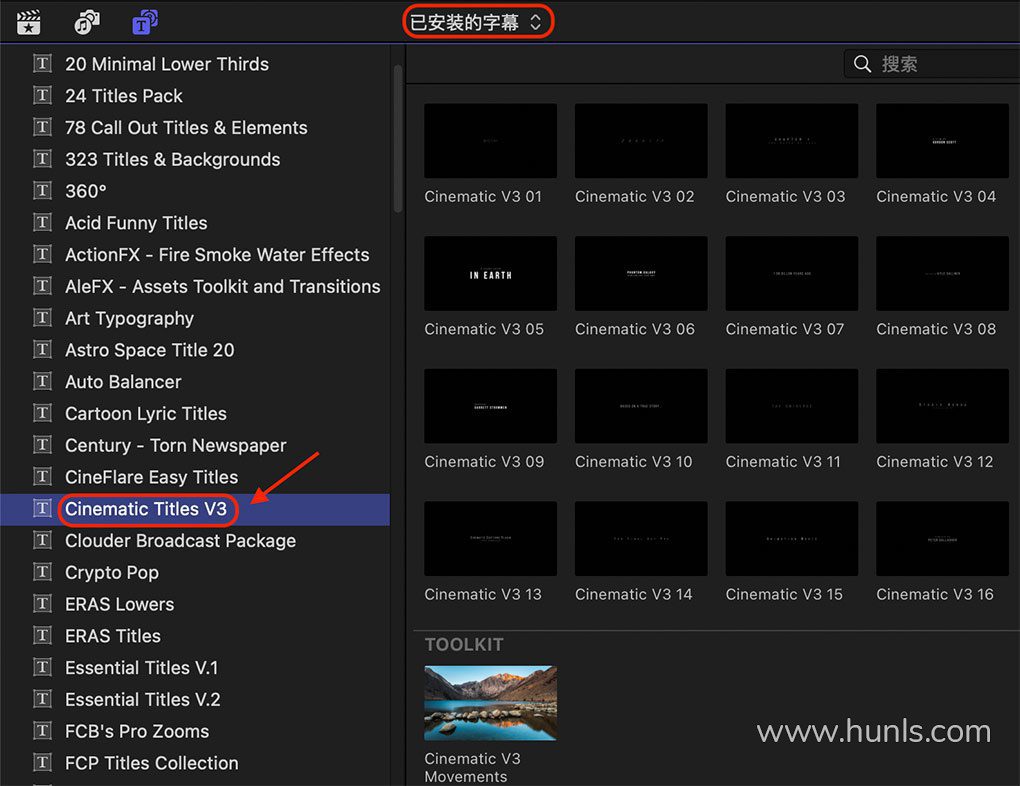Open the 已安装的字幕 dropdown
This screenshot has width=1020, height=786.
[477, 23]
